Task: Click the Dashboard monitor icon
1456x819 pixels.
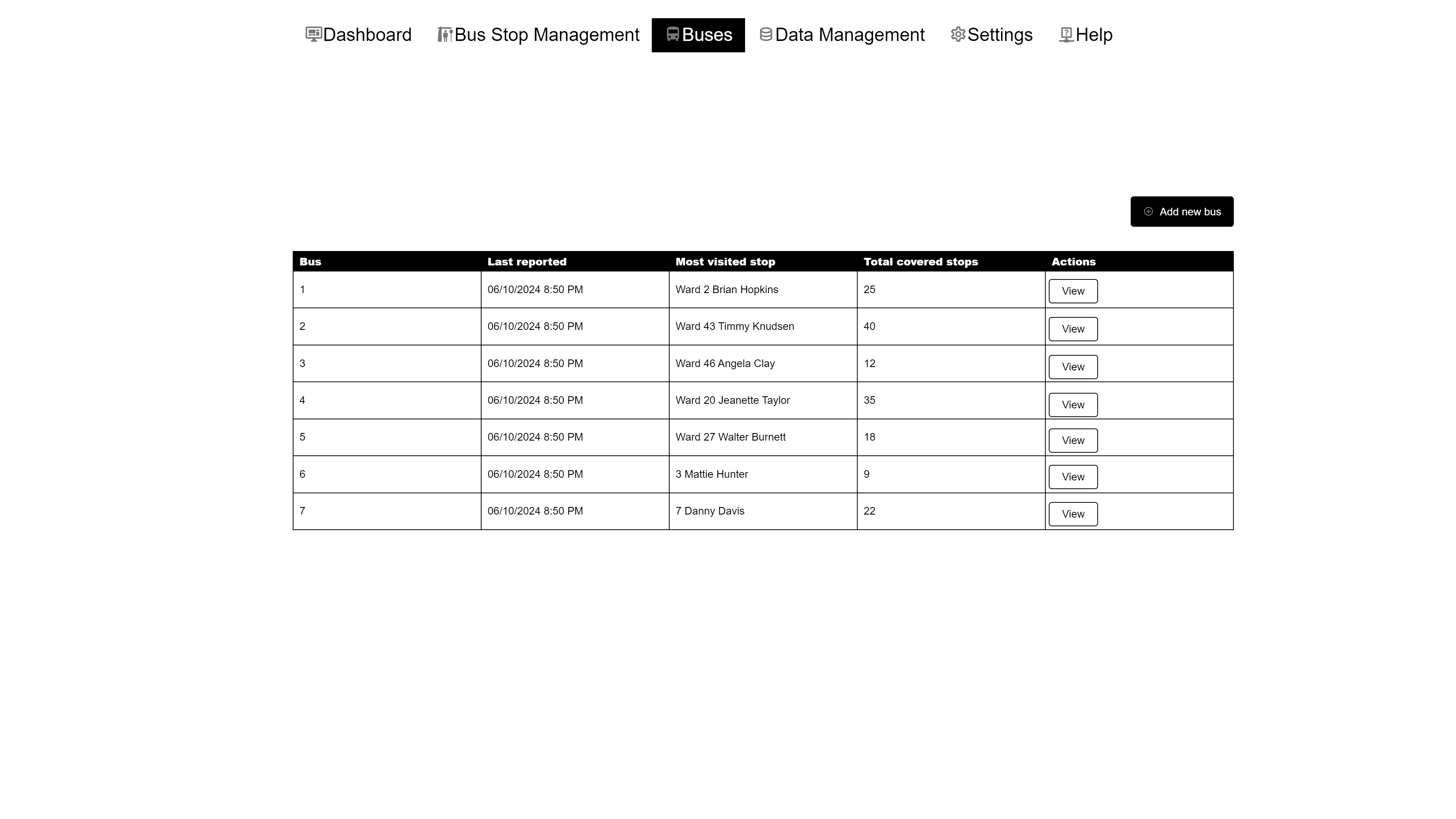Action: (x=314, y=35)
